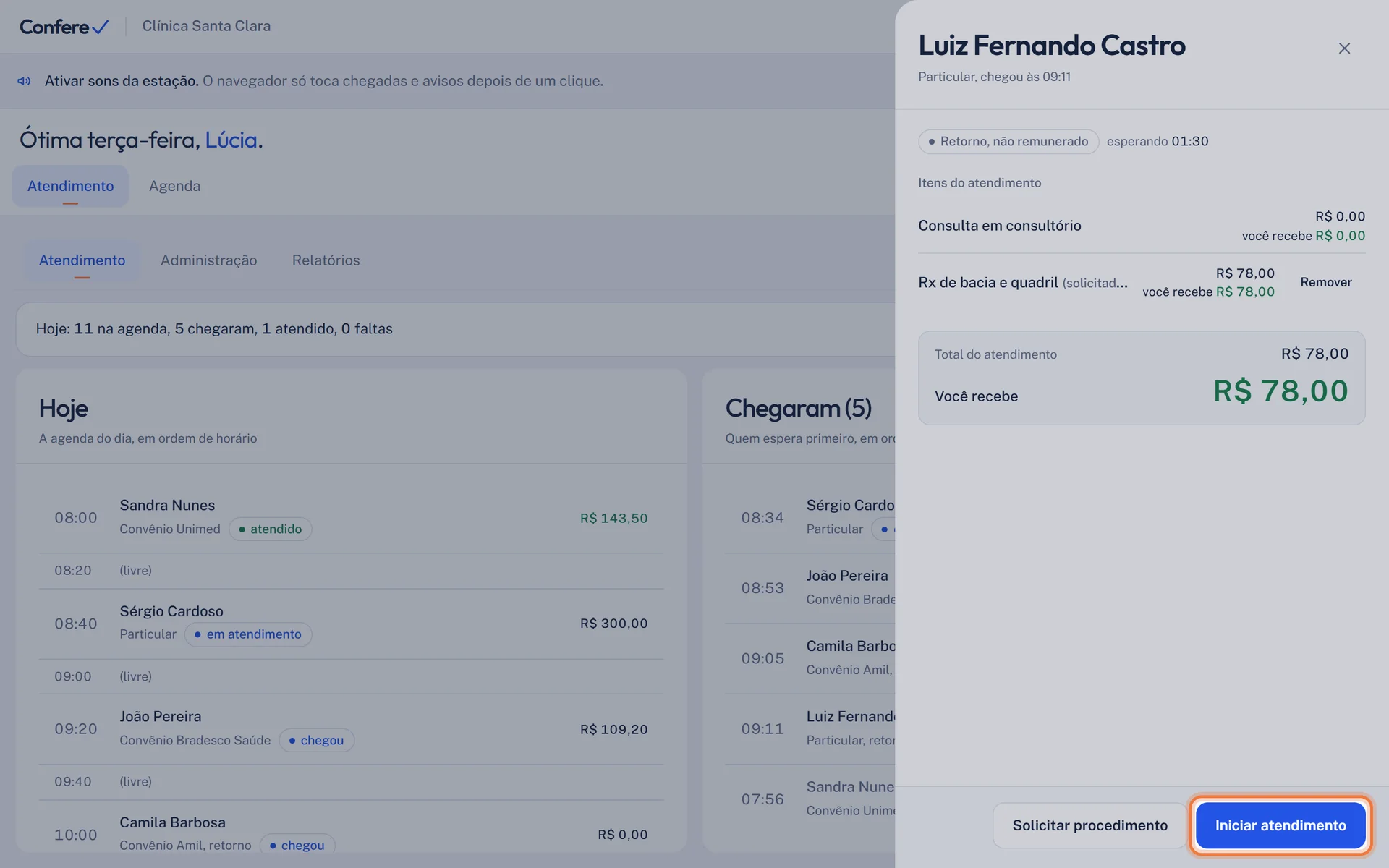This screenshot has height=868, width=1389.
Task: Click the 'em atendimento' status badge
Action: point(248,634)
